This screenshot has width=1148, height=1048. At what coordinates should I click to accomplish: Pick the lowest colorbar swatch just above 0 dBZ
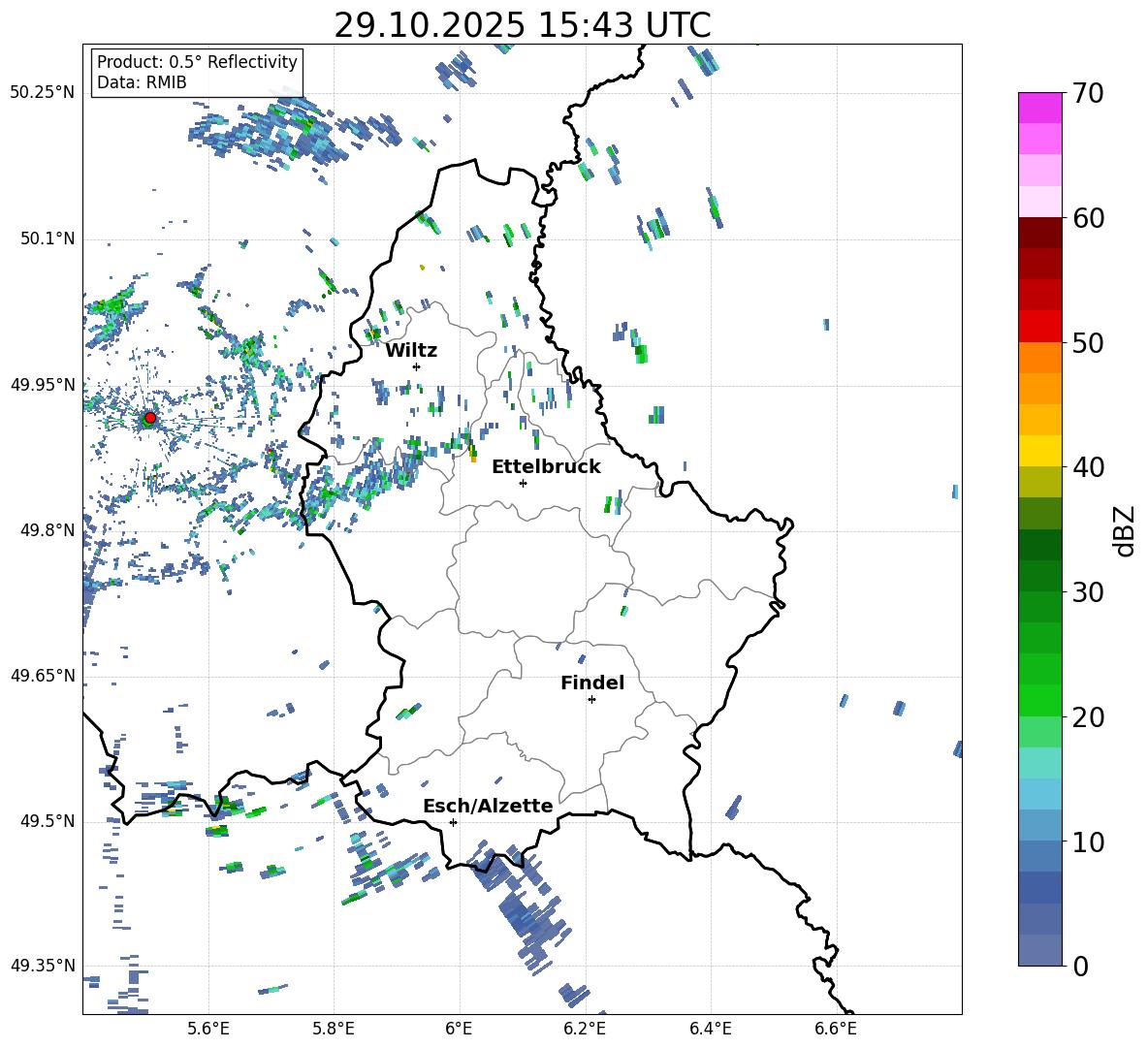coord(1040,950)
